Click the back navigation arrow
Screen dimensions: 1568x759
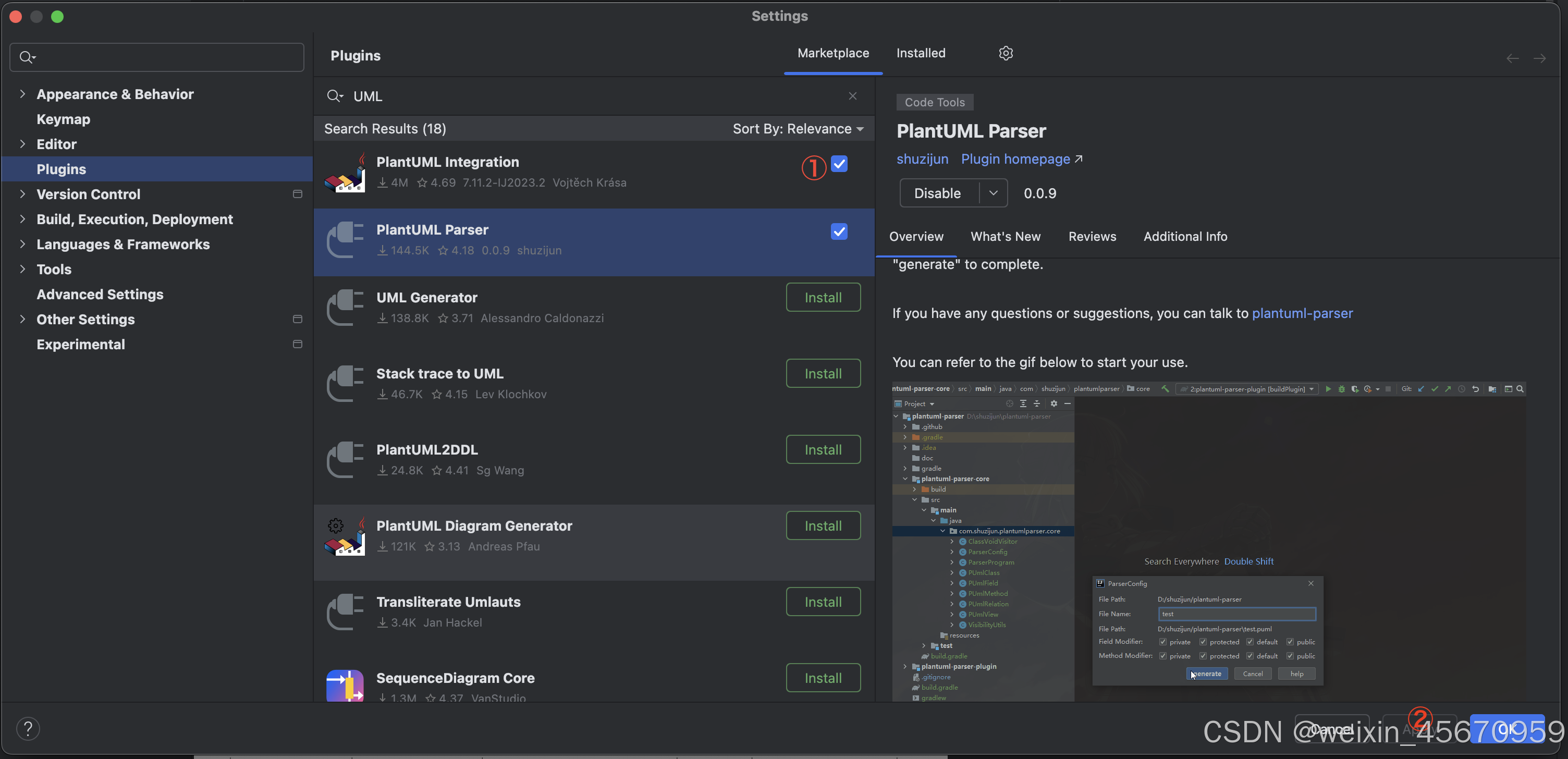(1513, 58)
